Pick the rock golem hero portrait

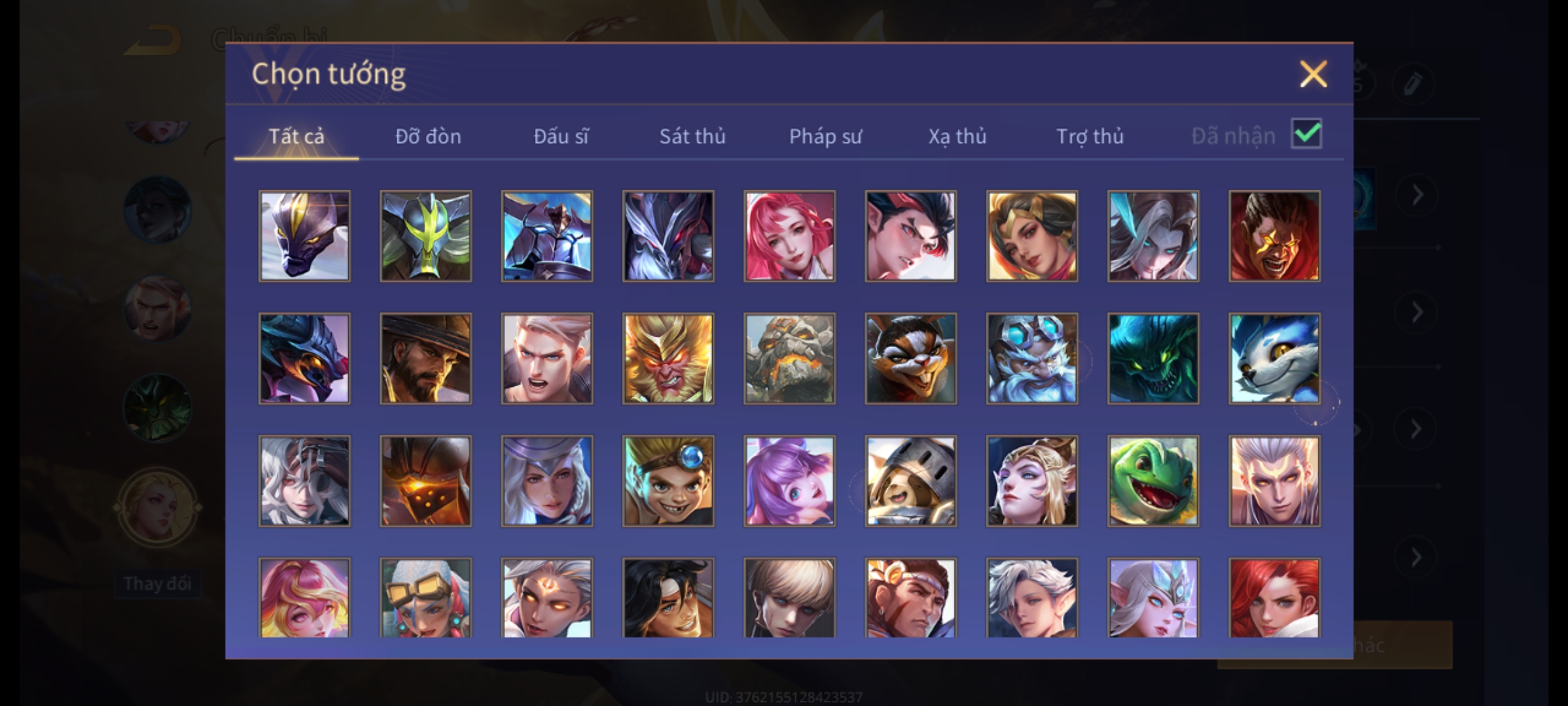tap(789, 358)
